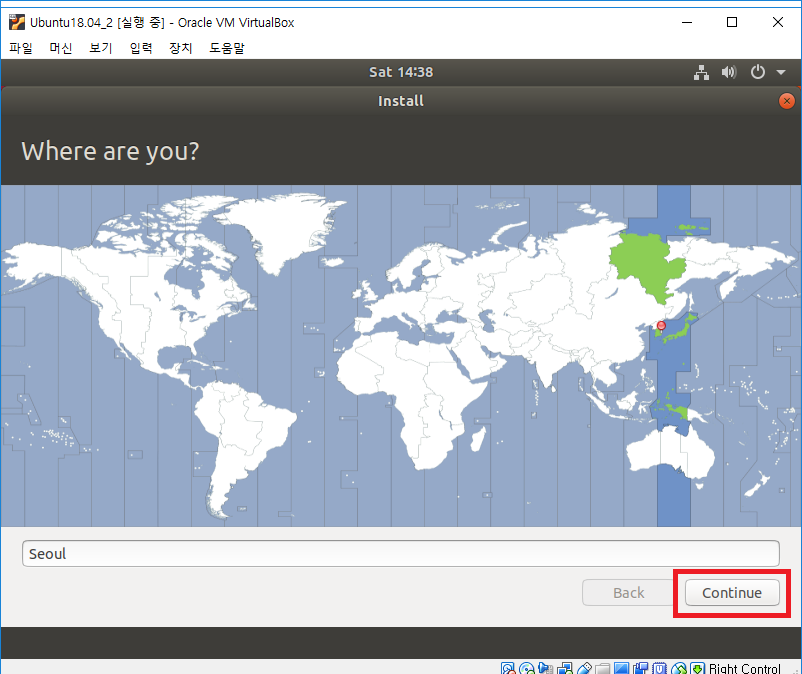Click the Ubuntu network status icon
The height and width of the screenshot is (674, 802).
tap(701, 72)
